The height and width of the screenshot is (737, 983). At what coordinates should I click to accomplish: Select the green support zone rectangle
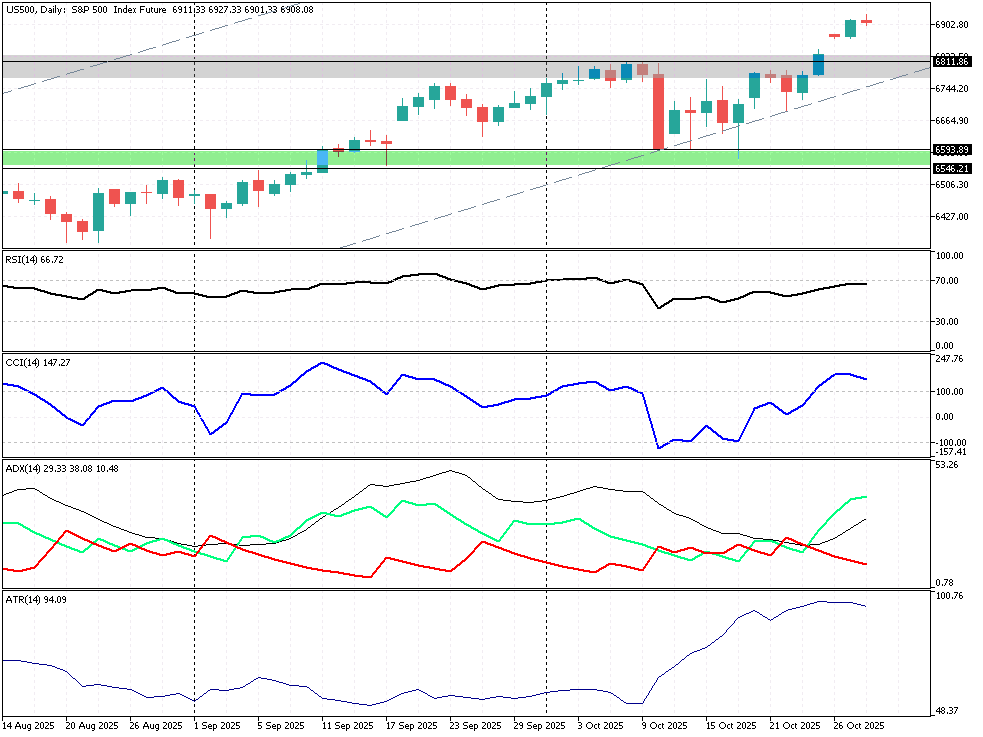coord(450,158)
